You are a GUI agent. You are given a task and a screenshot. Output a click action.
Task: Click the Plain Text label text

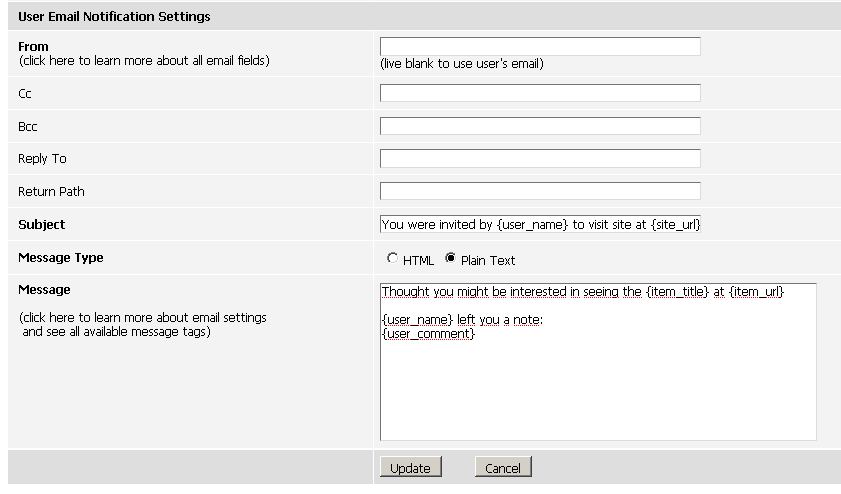488,261
